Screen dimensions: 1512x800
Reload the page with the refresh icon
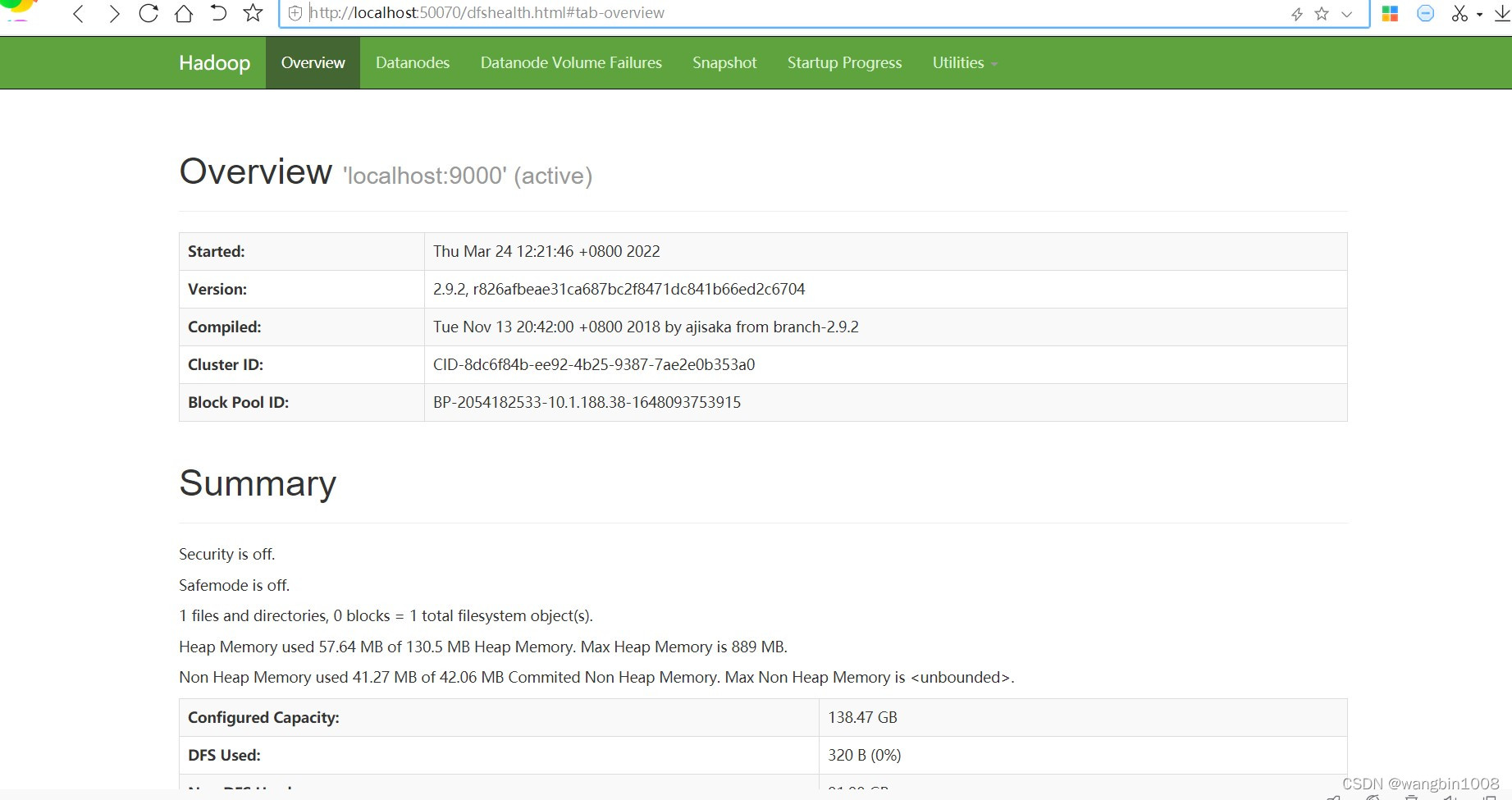[148, 13]
